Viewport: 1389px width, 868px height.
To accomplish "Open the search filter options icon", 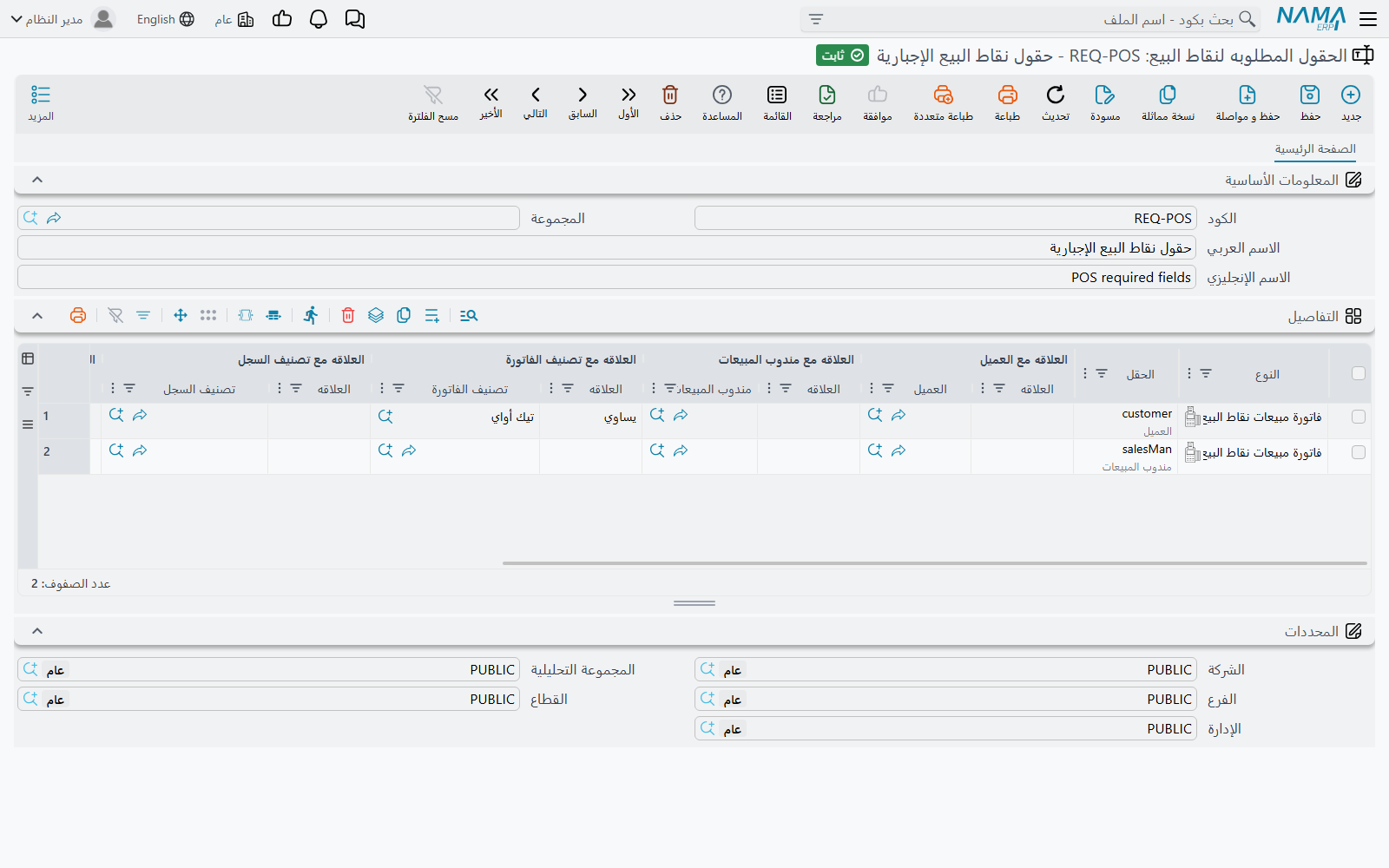I will pyautogui.click(x=816, y=19).
